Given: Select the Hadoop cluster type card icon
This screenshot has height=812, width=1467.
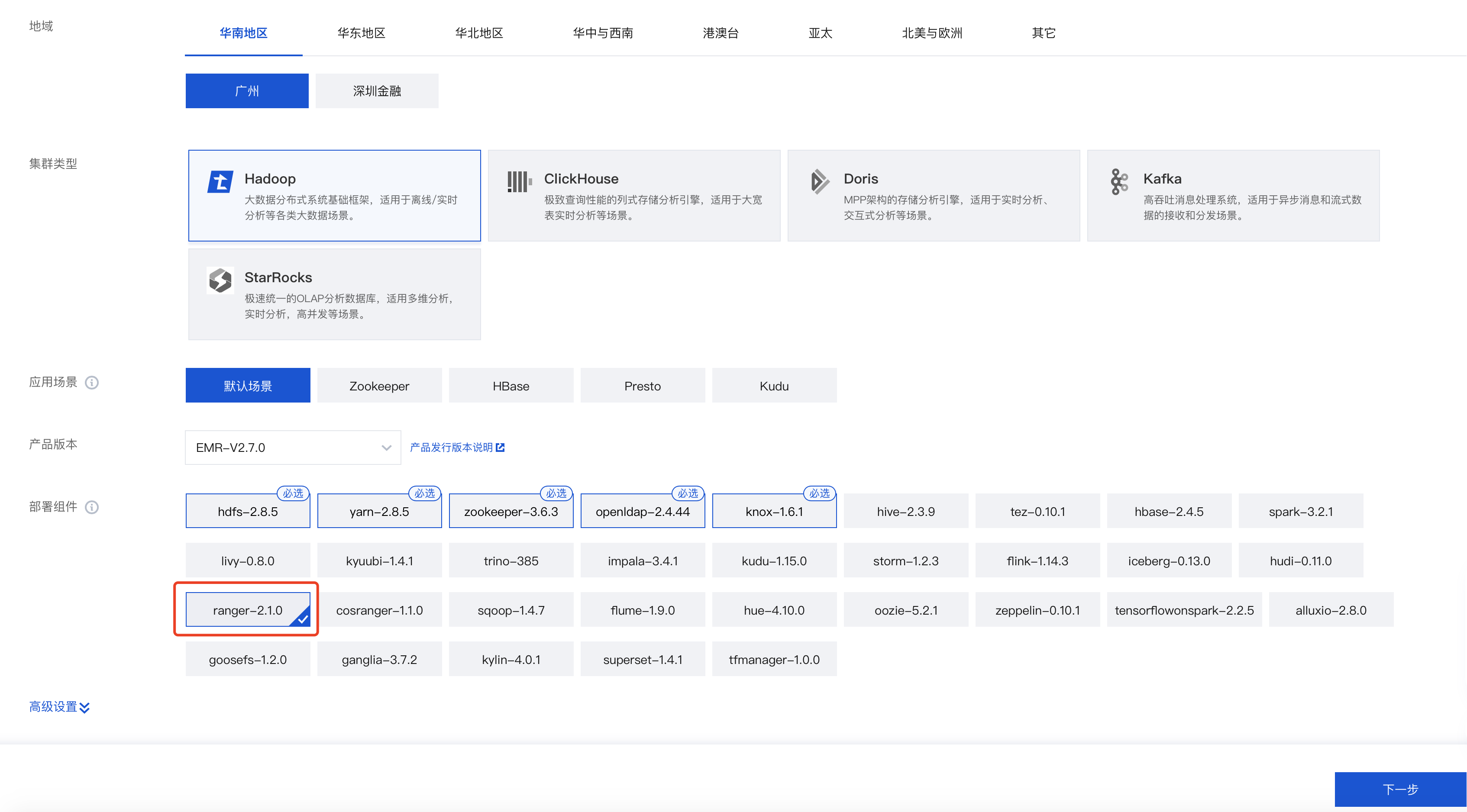Looking at the screenshot, I should tap(221, 182).
